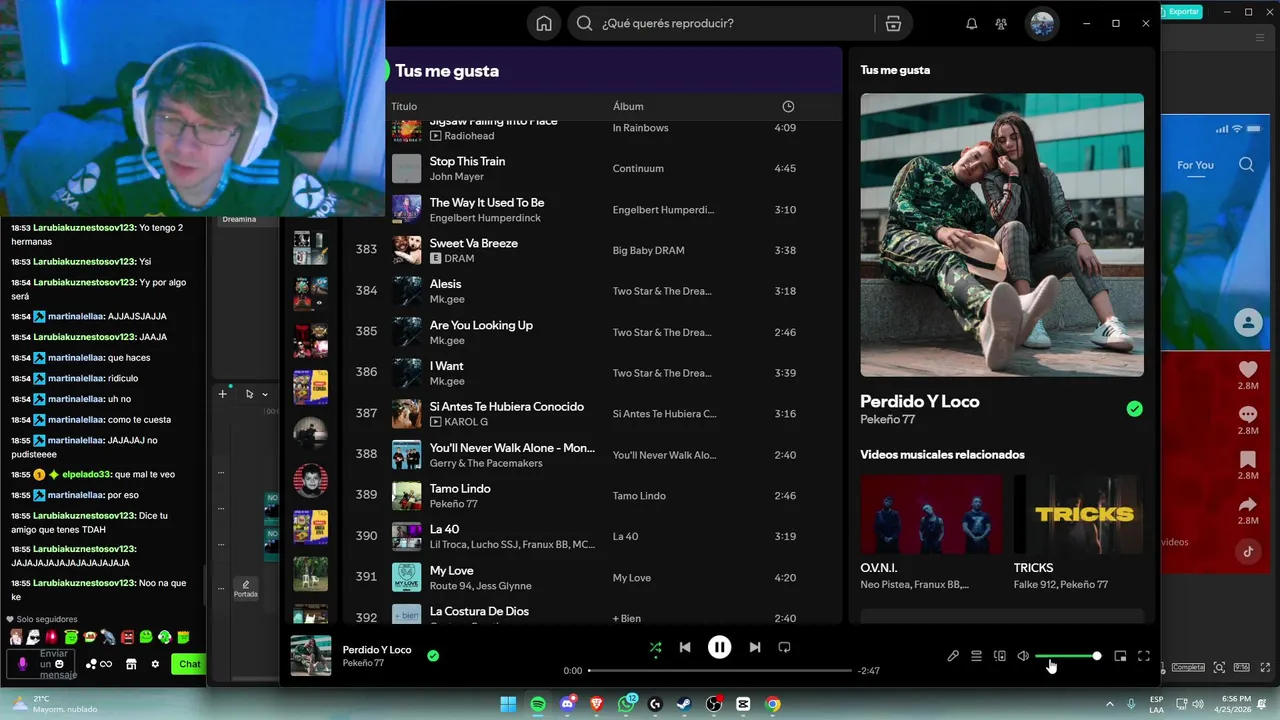Pause the current song

point(719,647)
